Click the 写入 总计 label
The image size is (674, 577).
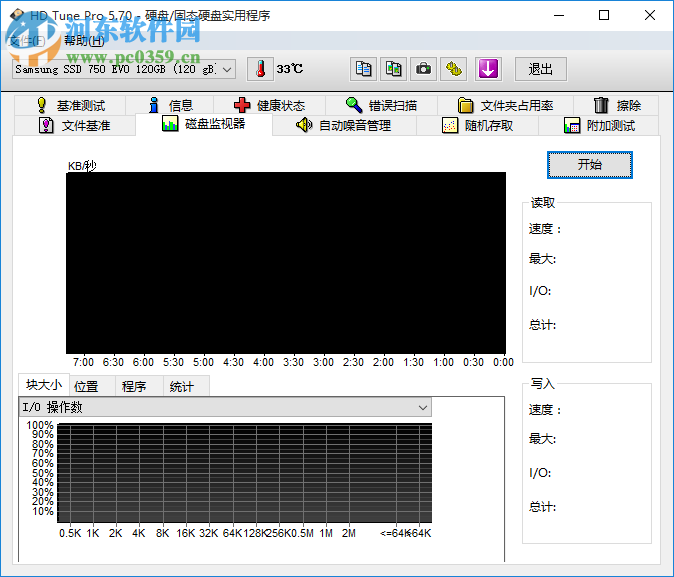tap(542, 507)
